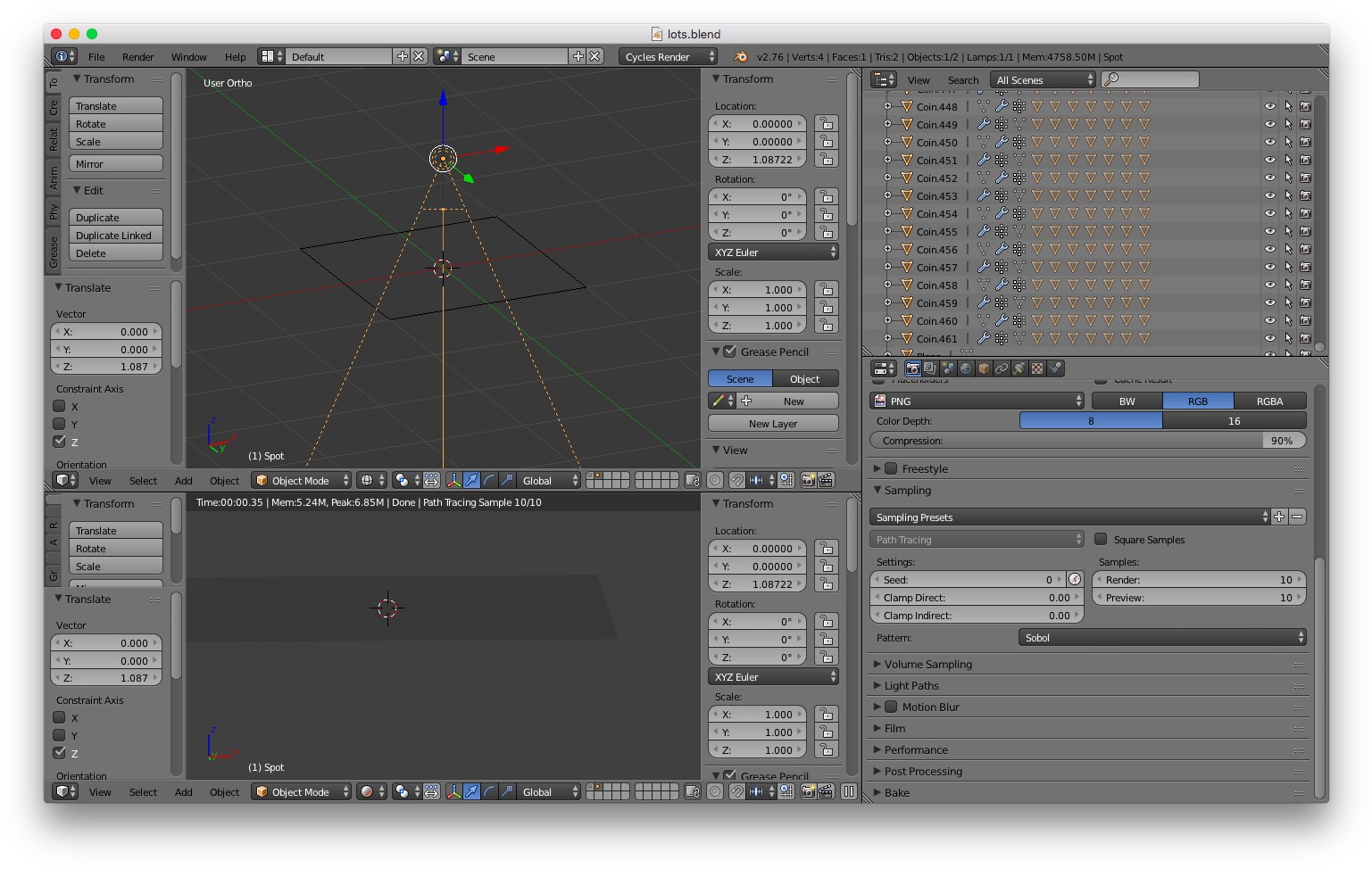Click the Duplicate Linked button

tap(115, 236)
